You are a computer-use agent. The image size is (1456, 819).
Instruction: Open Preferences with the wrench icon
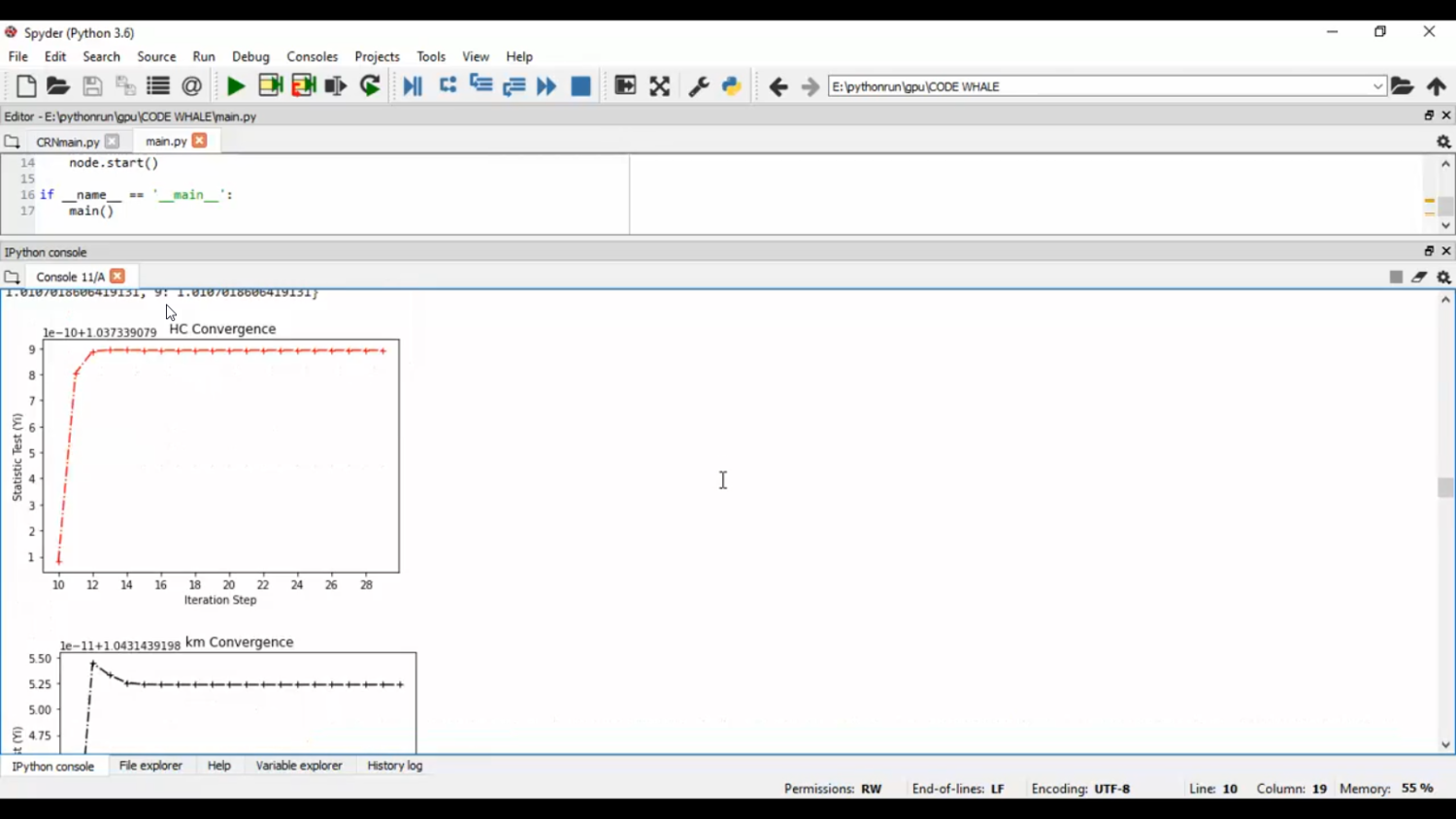(698, 86)
